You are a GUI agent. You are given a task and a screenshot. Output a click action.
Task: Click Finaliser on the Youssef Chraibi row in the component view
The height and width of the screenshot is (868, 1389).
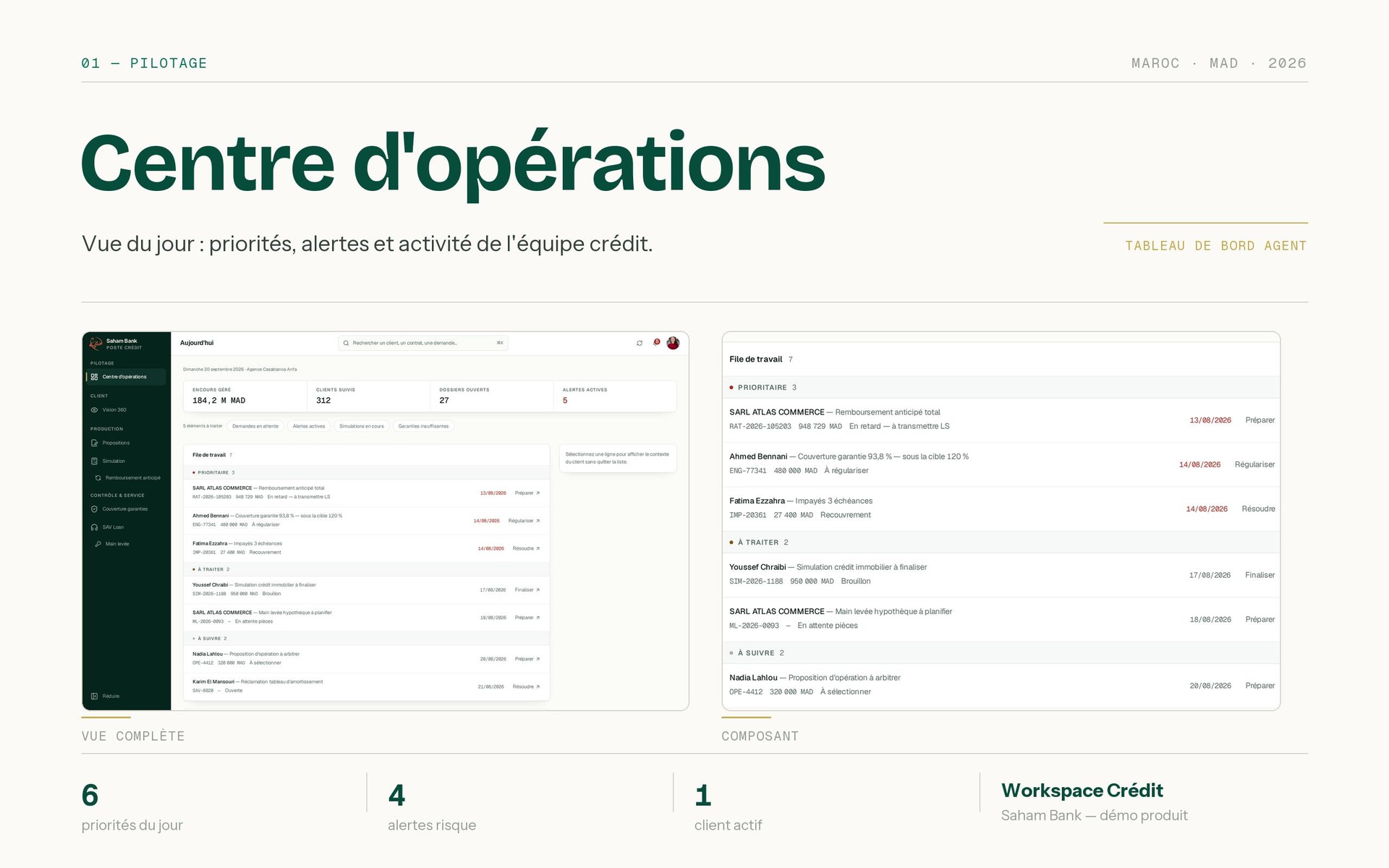click(1260, 575)
